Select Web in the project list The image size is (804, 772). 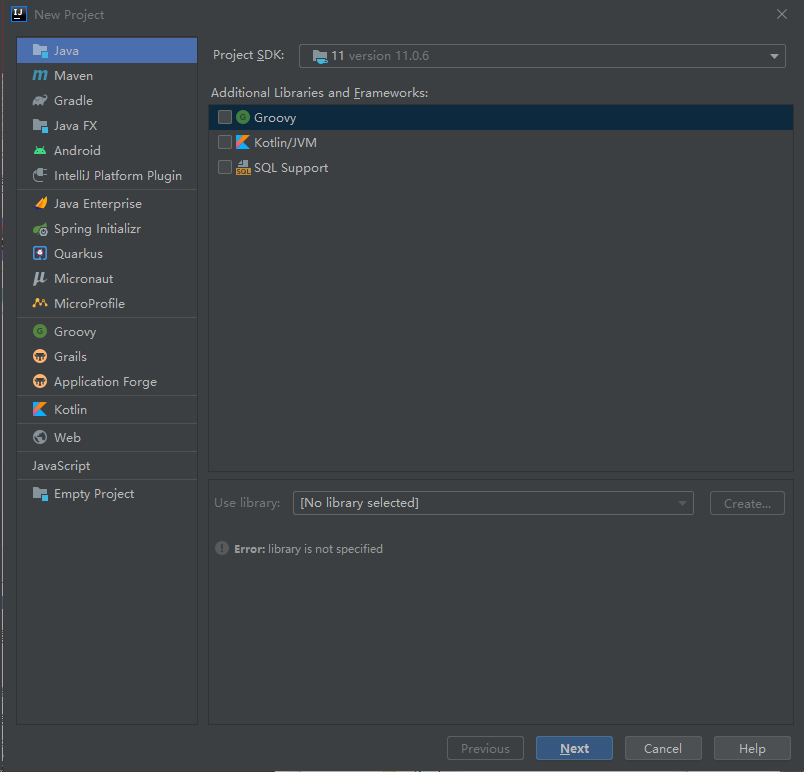(x=107, y=437)
